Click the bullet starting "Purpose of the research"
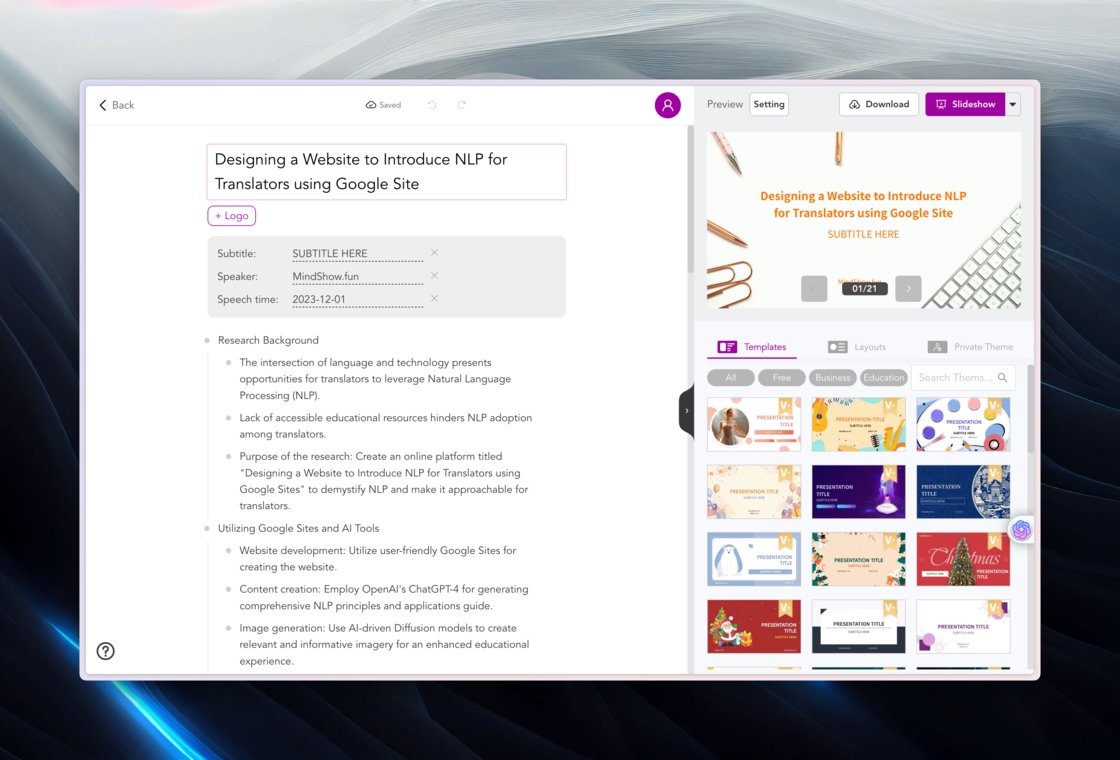 (384, 481)
